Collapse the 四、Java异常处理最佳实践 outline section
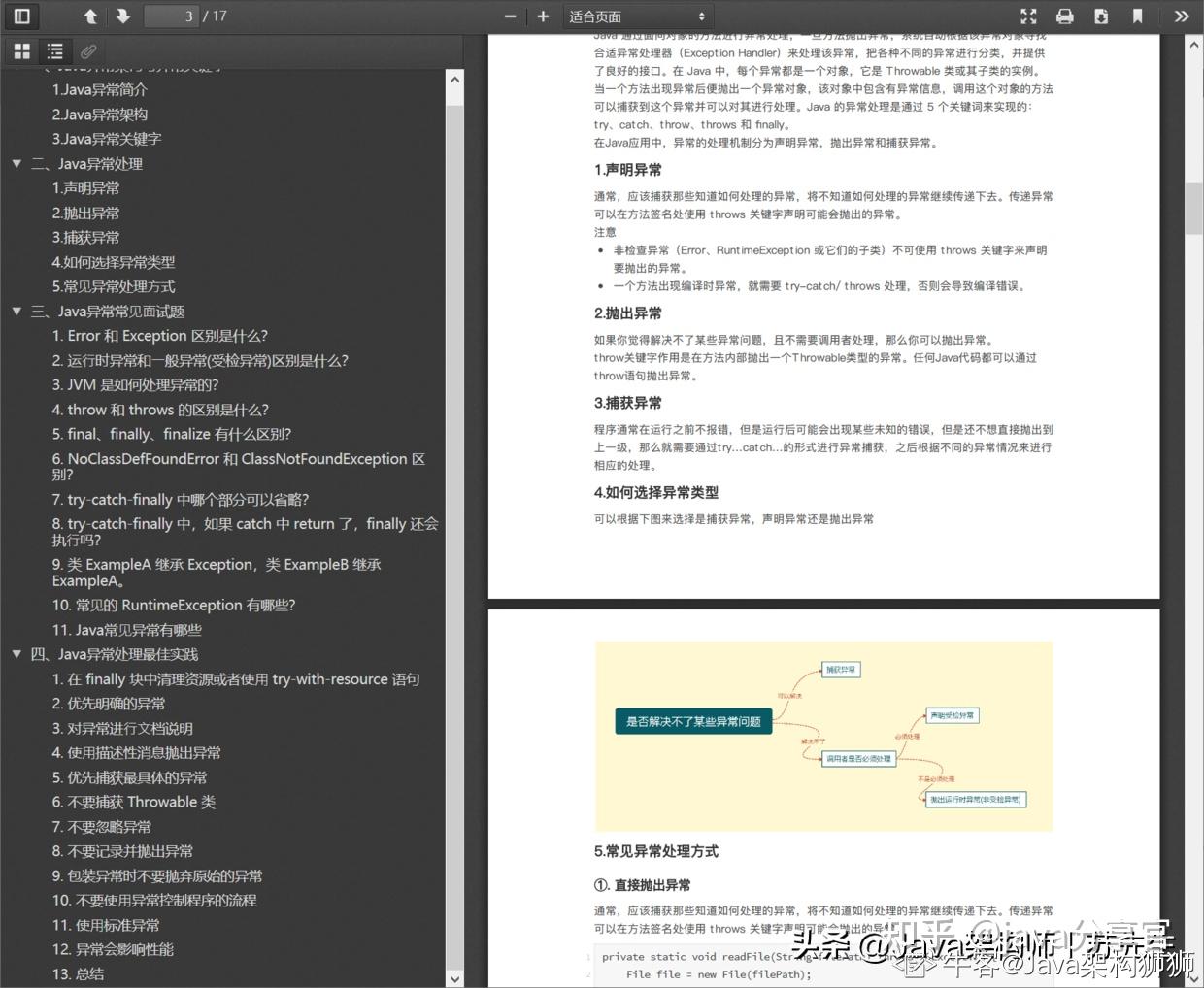 pyautogui.click(x=17, y=654)
